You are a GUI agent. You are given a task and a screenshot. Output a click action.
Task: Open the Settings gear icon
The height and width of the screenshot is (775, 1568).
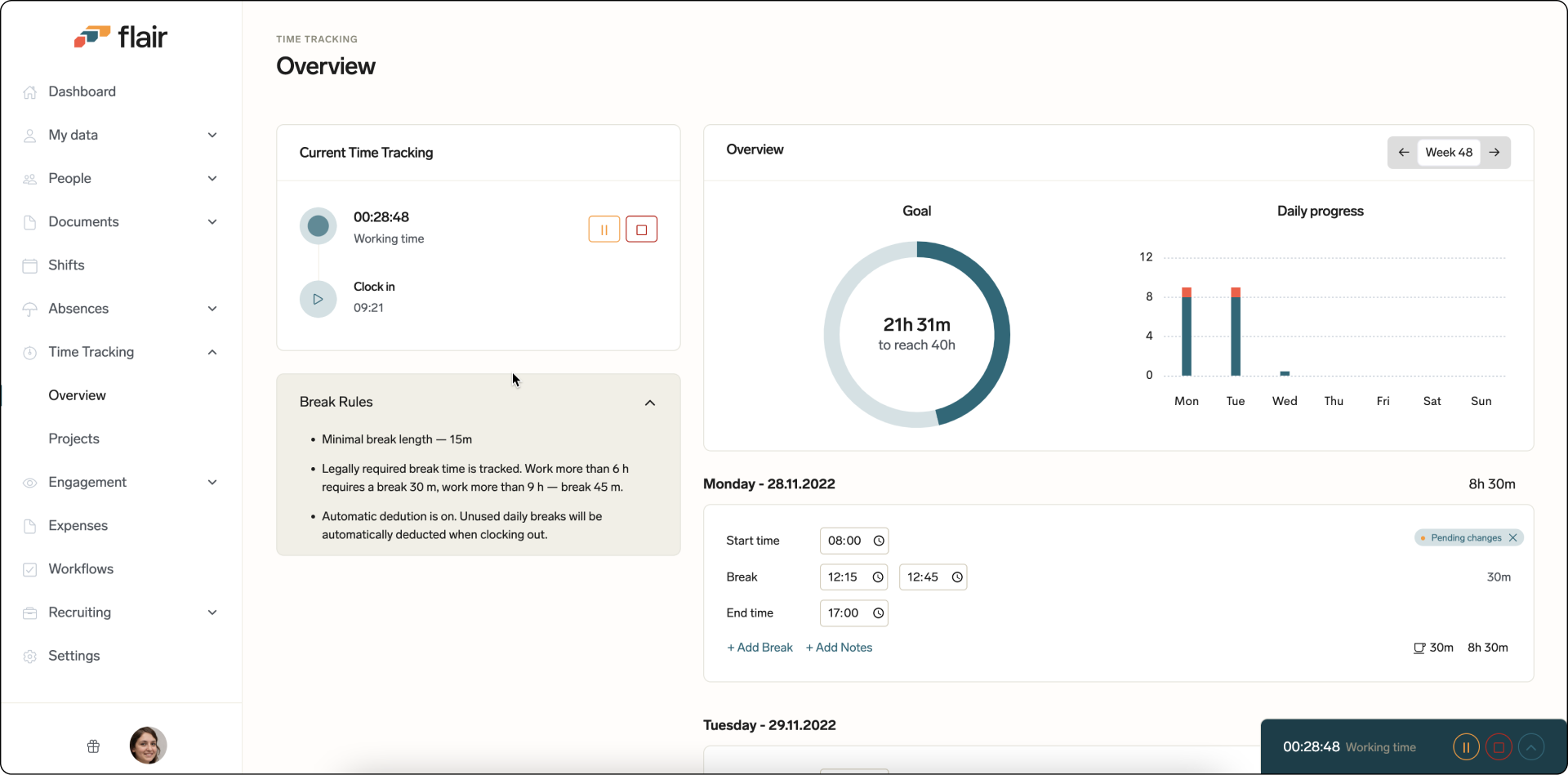click(30, 656)
